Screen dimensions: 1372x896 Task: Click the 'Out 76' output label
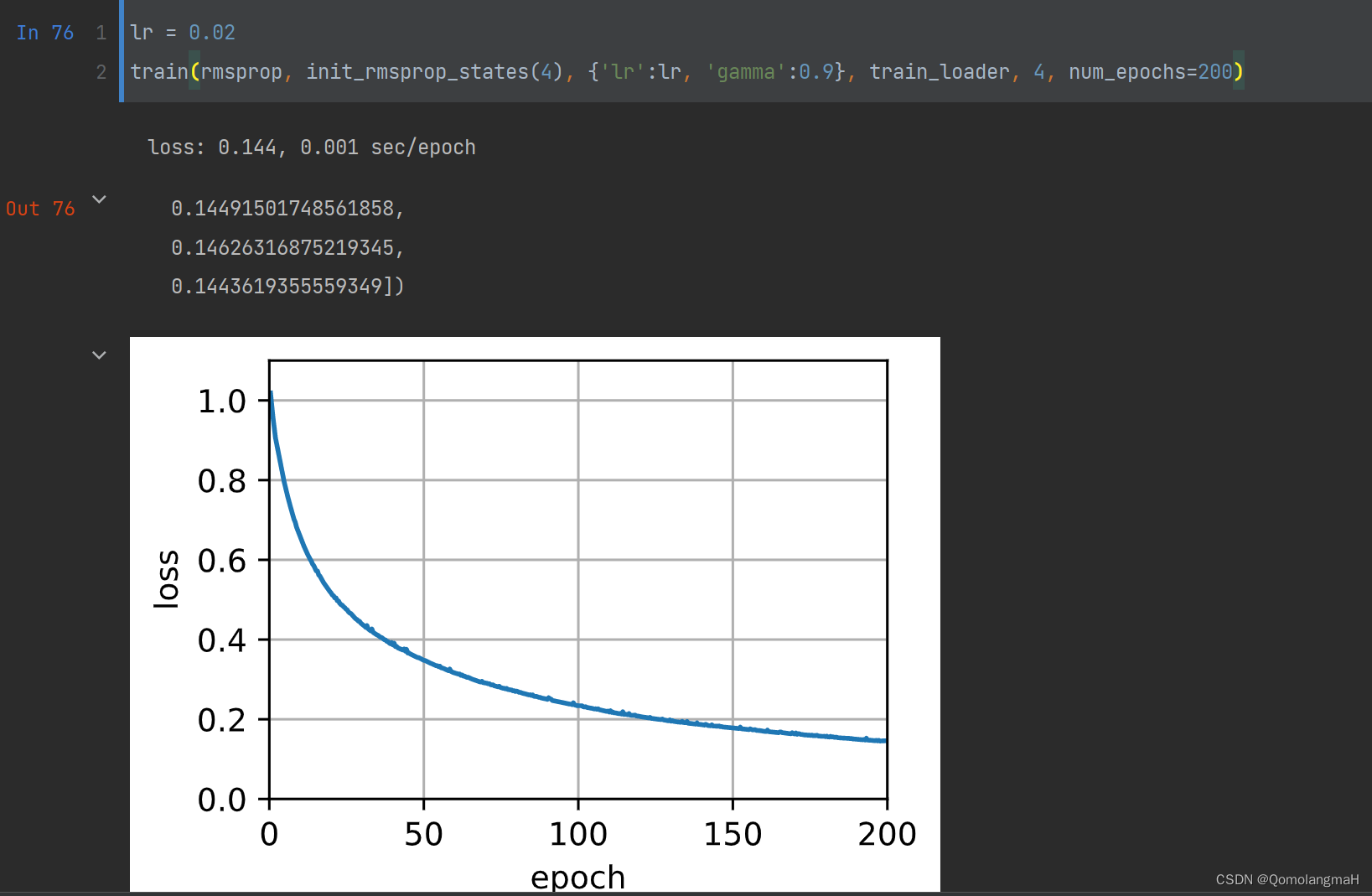tap(40, 209)
